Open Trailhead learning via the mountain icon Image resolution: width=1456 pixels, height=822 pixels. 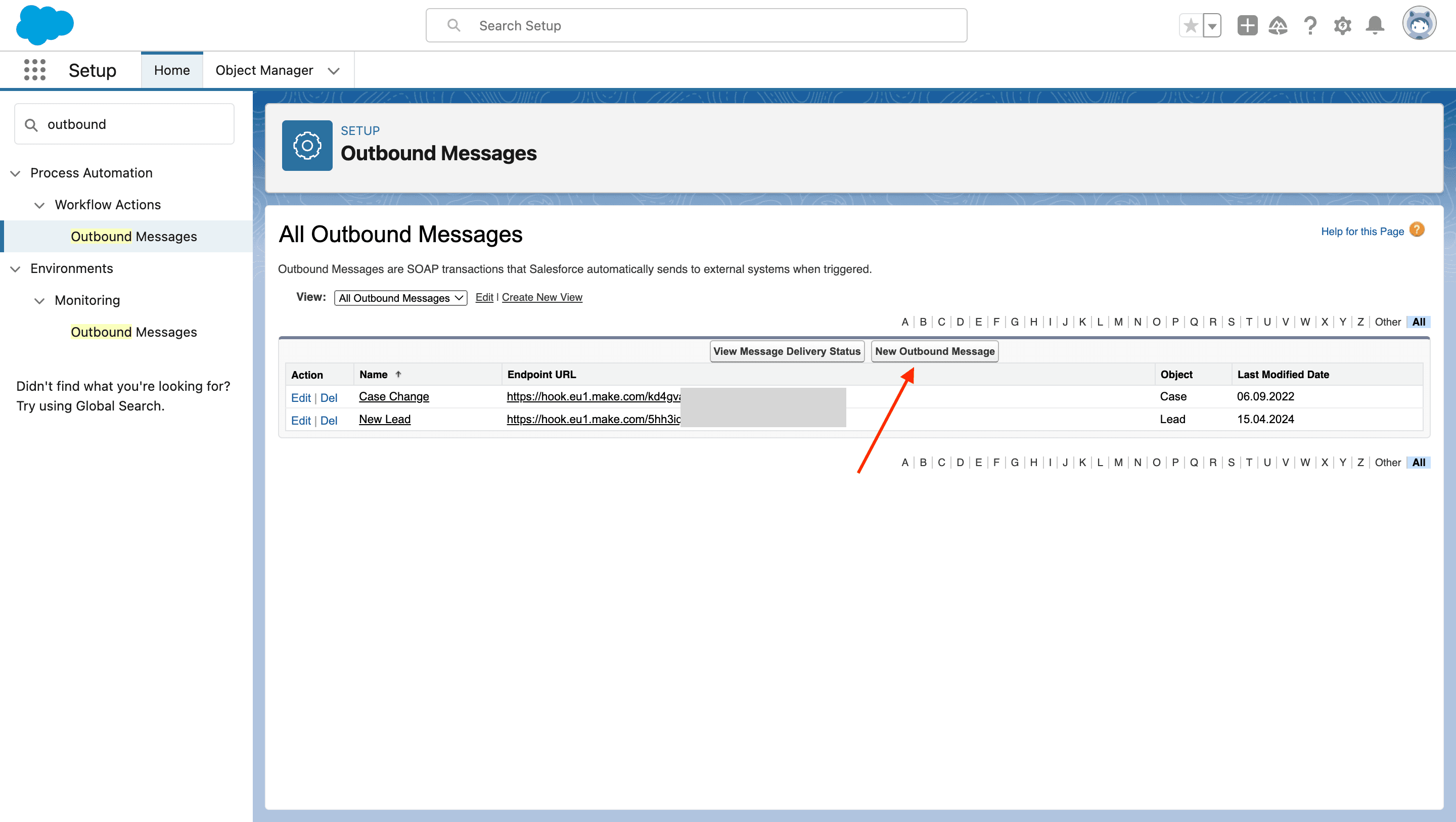(x=1279, y=25)
